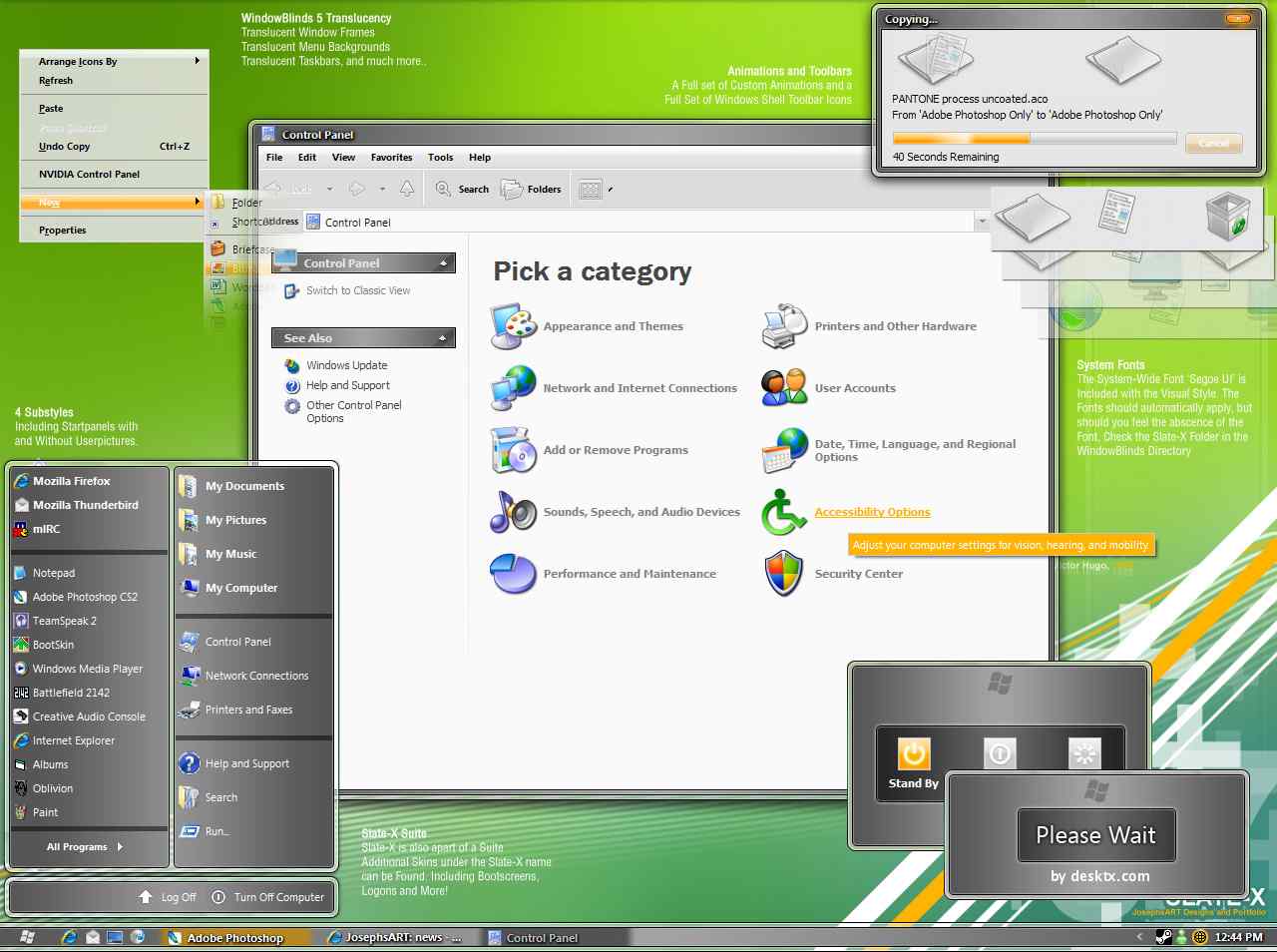
Task: Click the Steam system tray icon
Action: pyautogui.click(x=1163, y=937)
